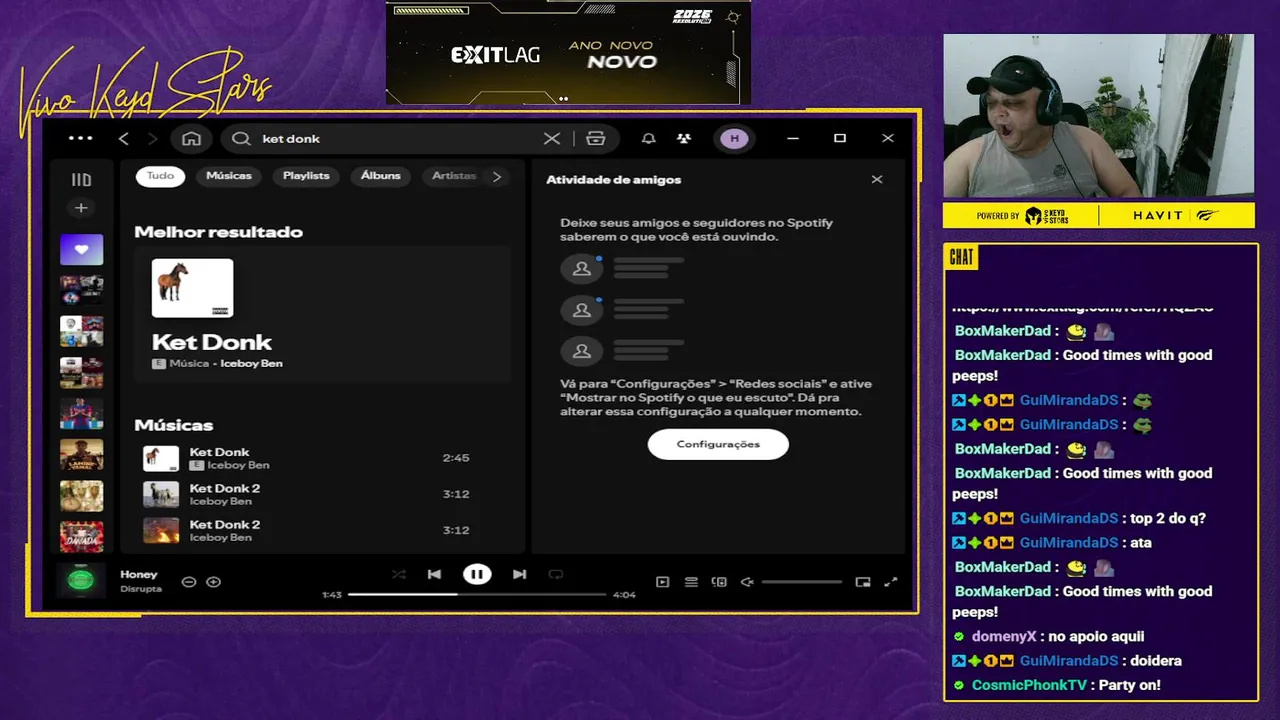Image resolution: width=1280 pixels, height=720 pixels.
Task: Click GuiMirandaDS 'top 2 do q?' message
Action: click(x=1168, y=518)
